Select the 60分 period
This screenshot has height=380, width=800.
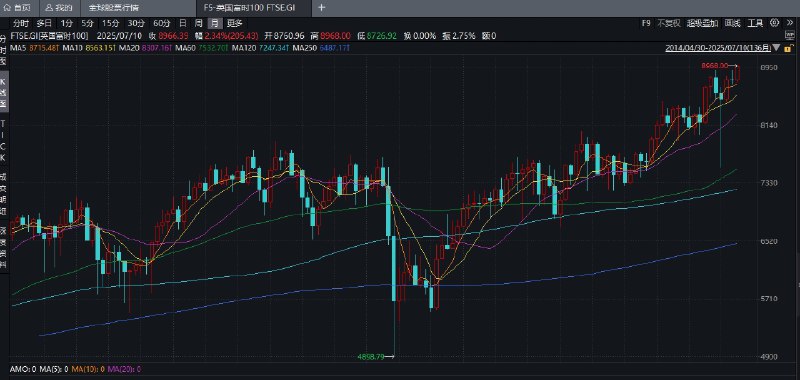pos(161,23)
